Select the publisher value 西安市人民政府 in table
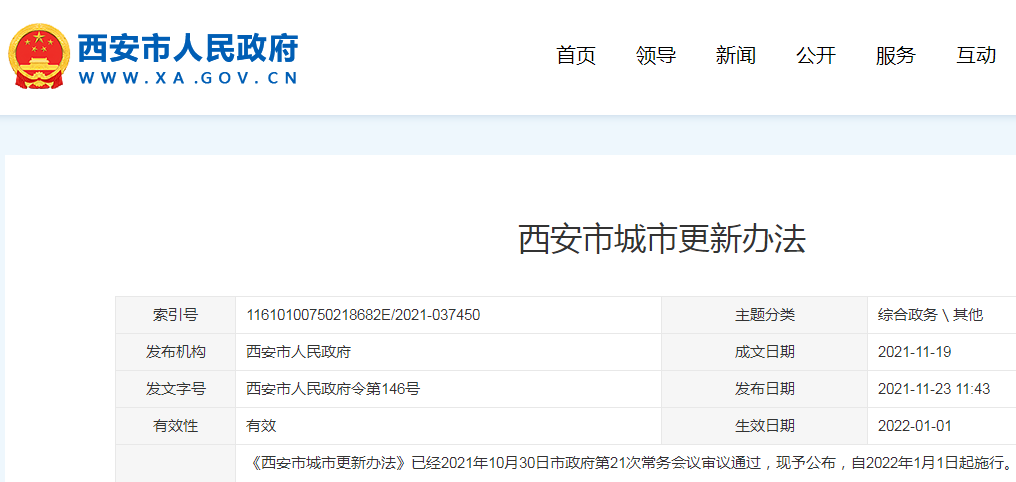Screen dimensions: 1016x482 [x=299, y=352]
